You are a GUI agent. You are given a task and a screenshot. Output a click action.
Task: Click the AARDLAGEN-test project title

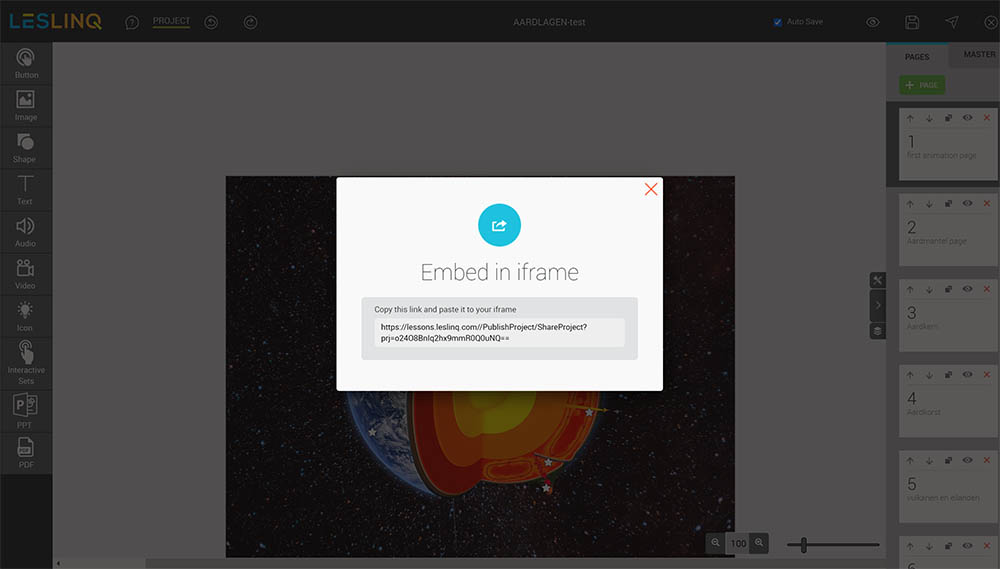pyautogui.click(x=549, y=22)
